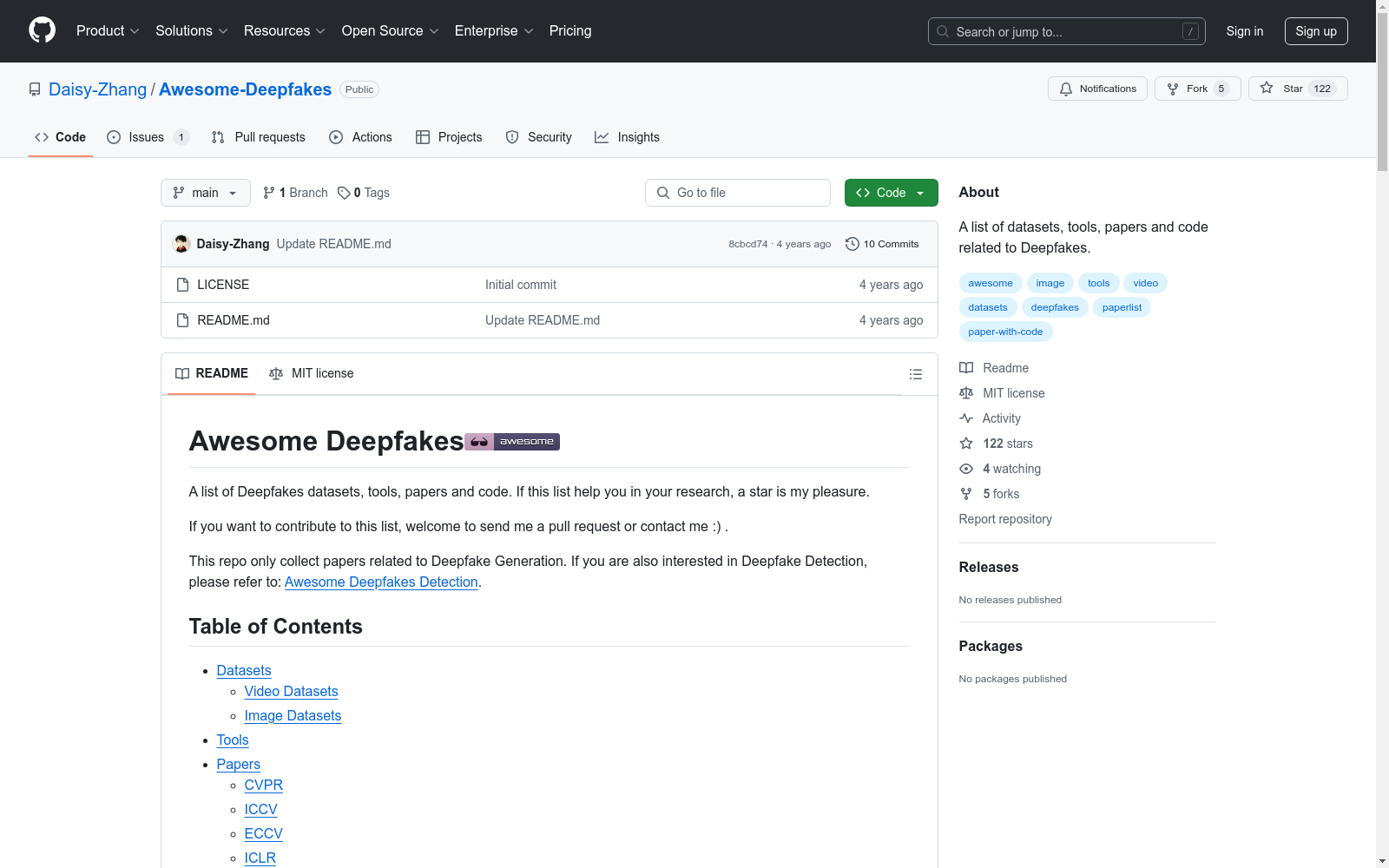Open the Daisy-Zhang owner profile link
This screenshot has height=868, width=1389.
click(x=97, y=89)
